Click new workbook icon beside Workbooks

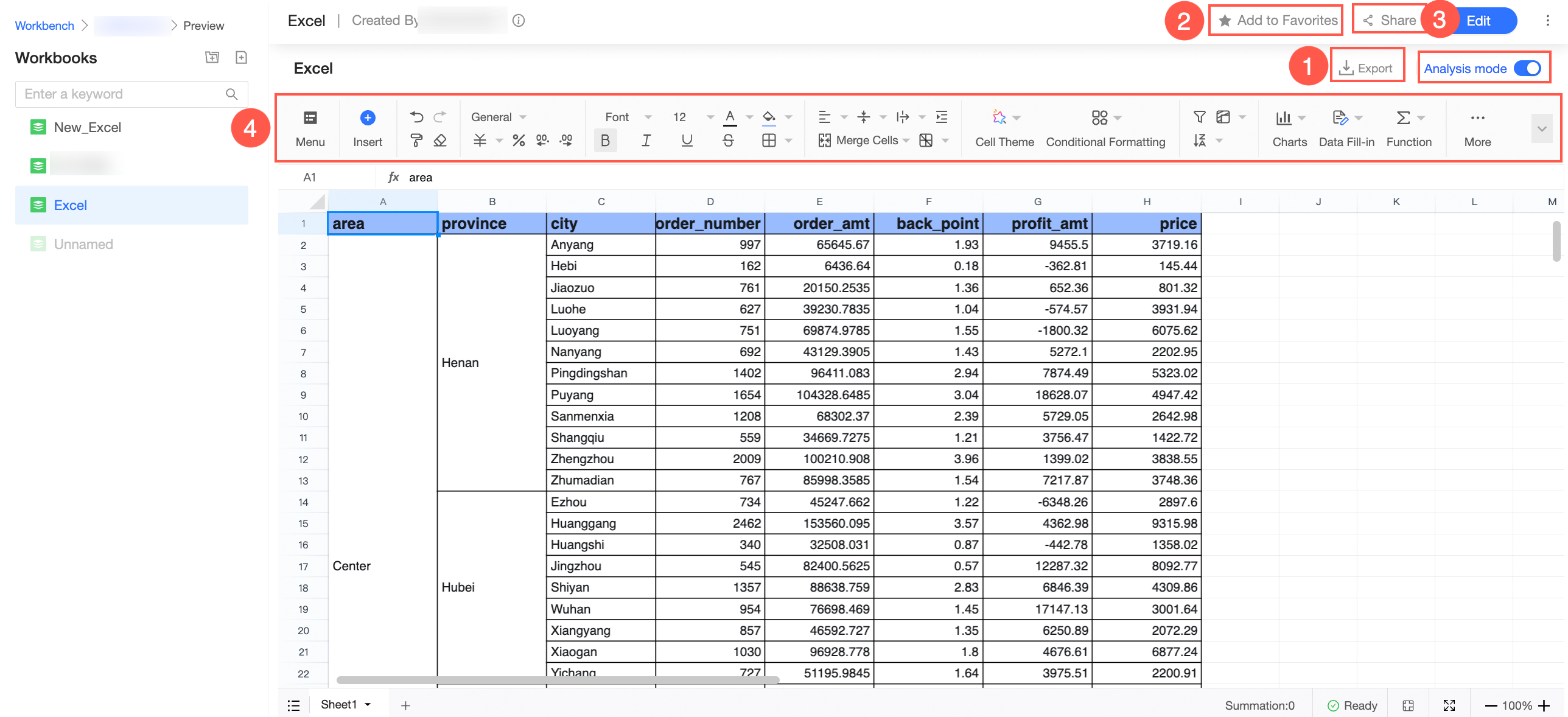241,57
